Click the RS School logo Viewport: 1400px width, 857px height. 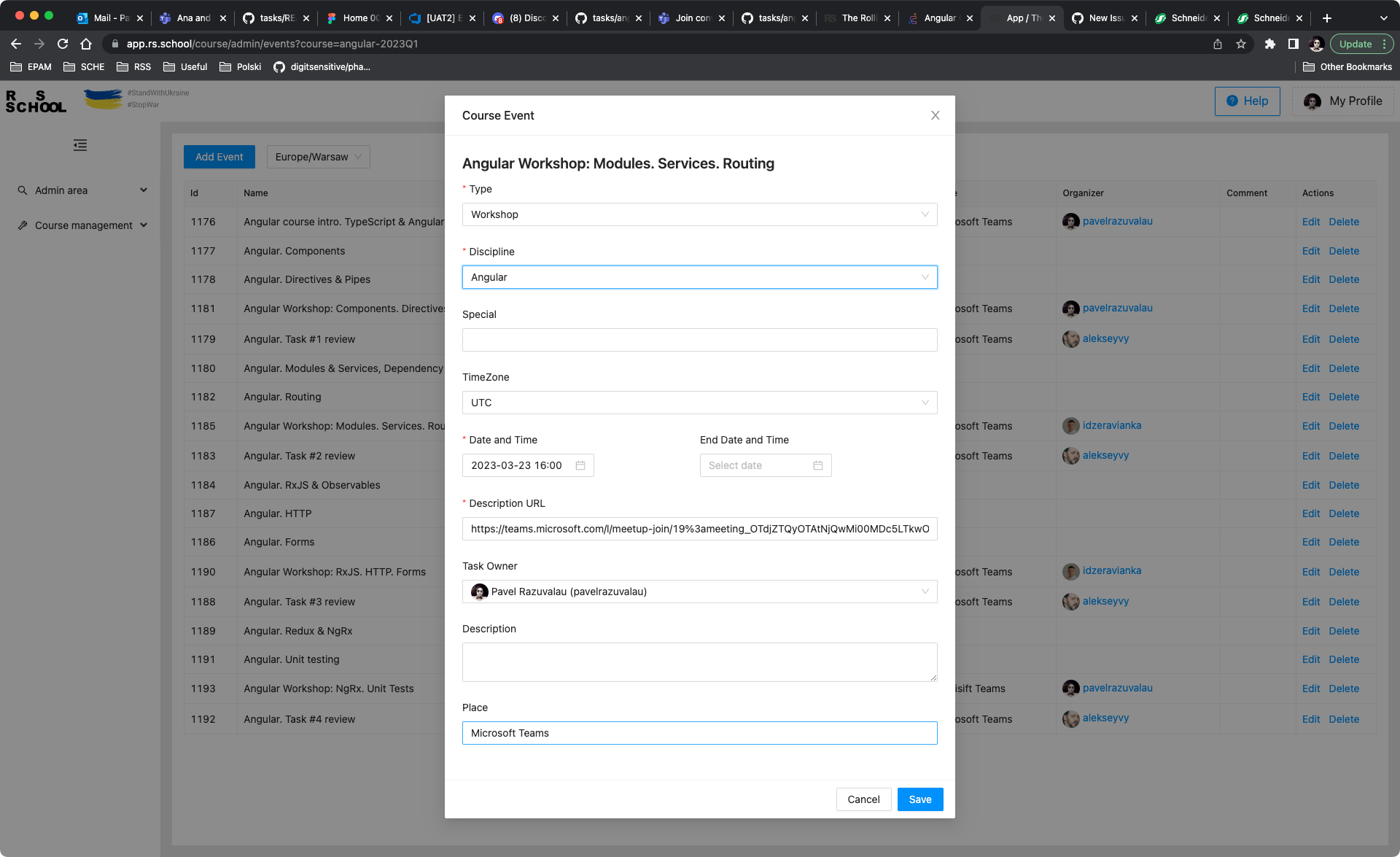[x=36, y=101]
